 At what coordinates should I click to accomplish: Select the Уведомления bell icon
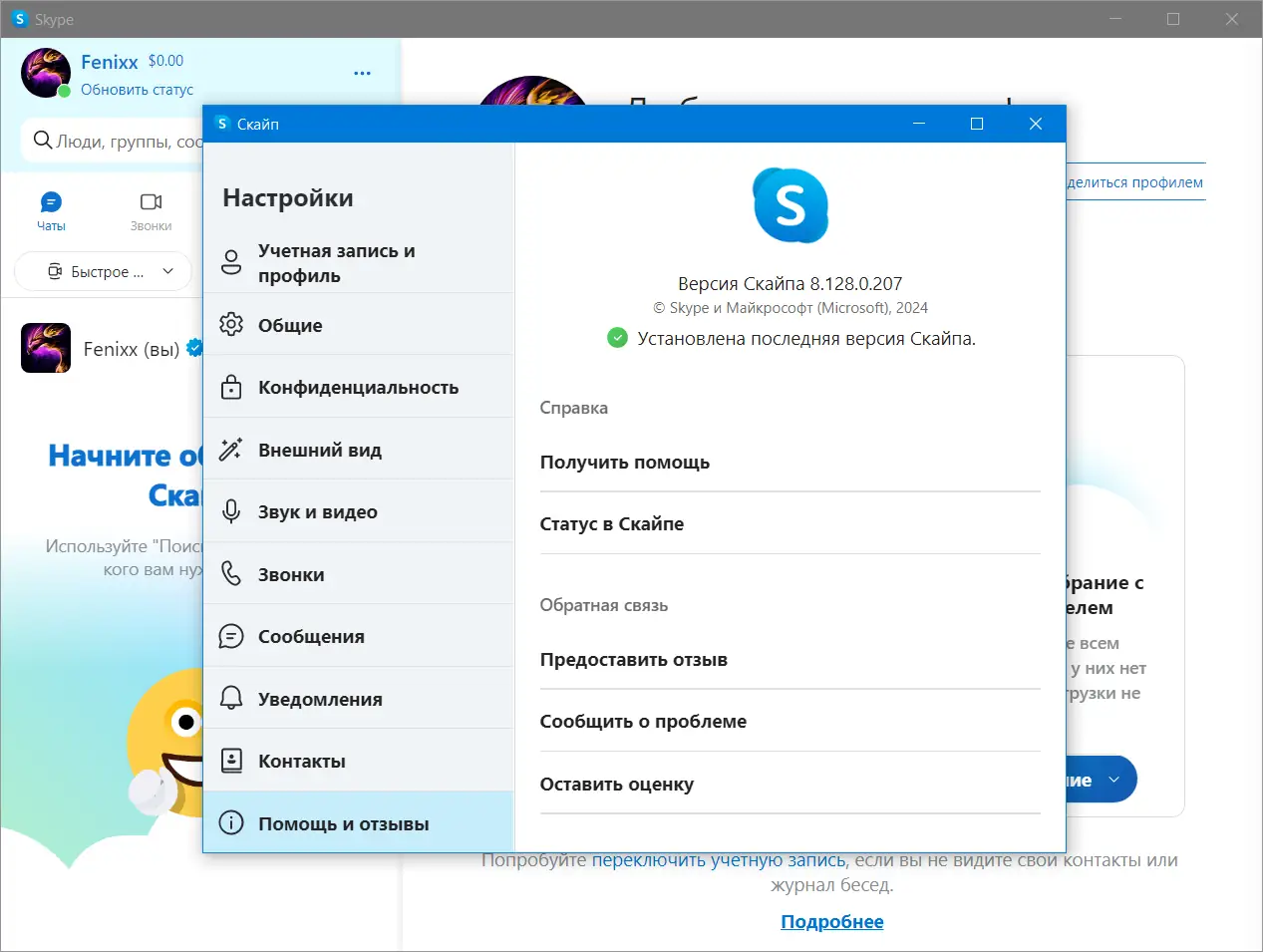pos(230,698)
